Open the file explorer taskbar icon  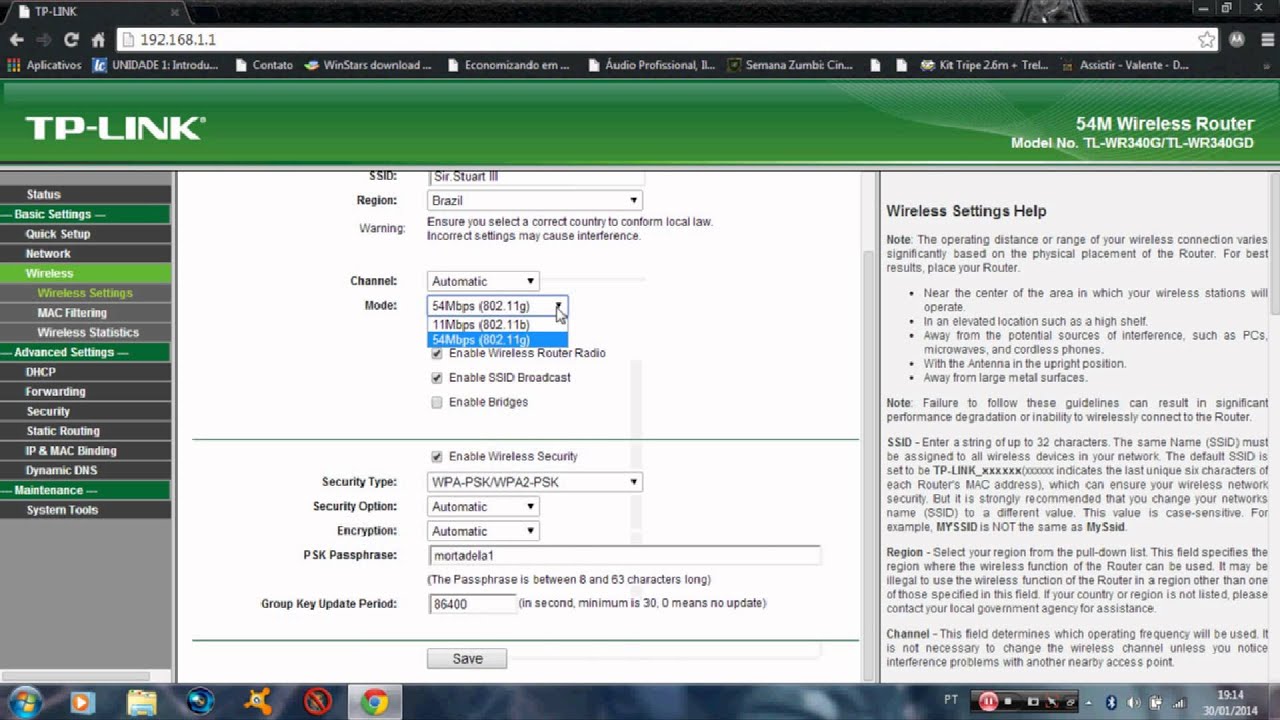[x=141, y=702]
